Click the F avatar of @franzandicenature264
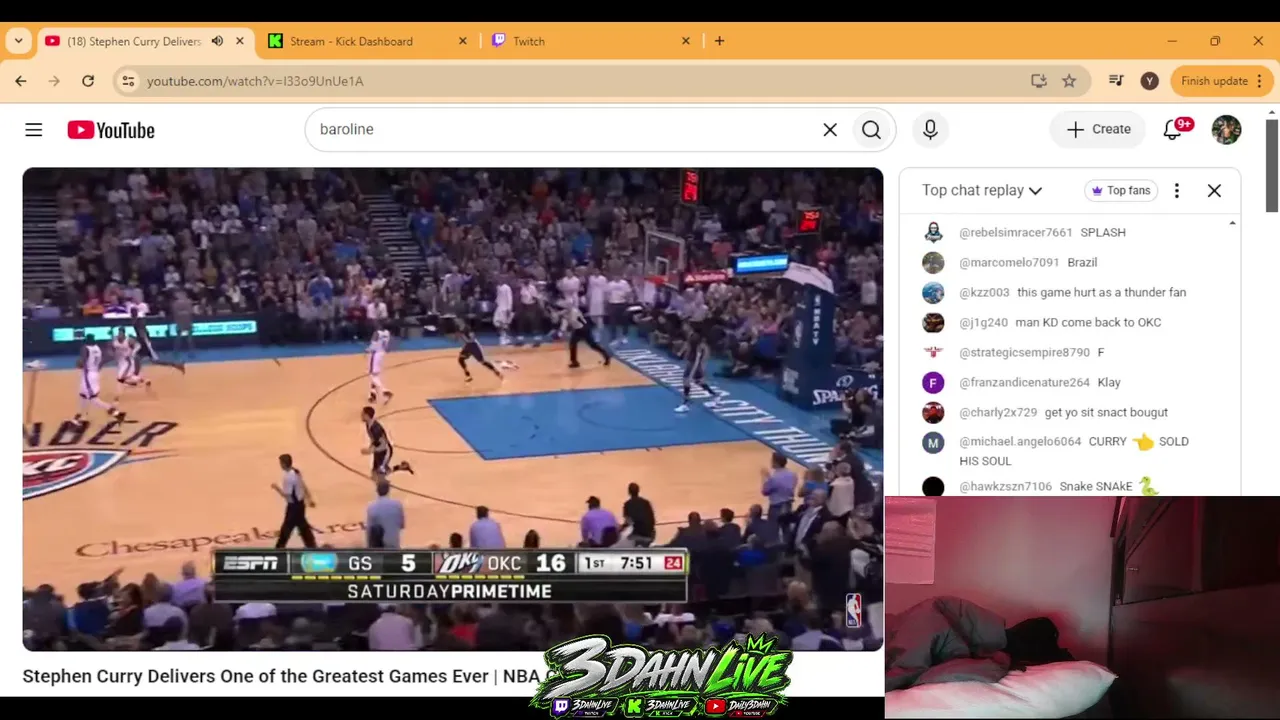 [933, 382]
